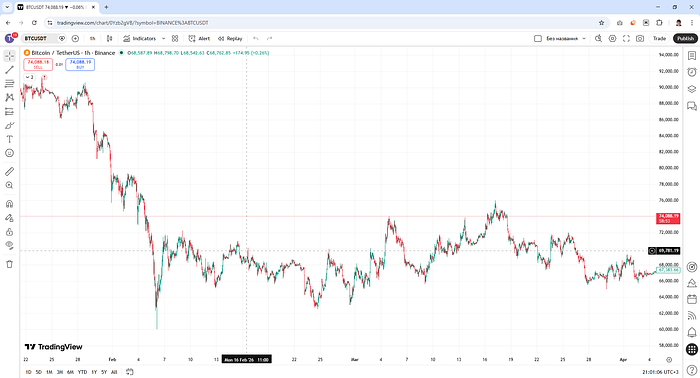Click the BUY 74,088.19 button
The height and width of the screenshot is (378, 700).
[80, 64]
